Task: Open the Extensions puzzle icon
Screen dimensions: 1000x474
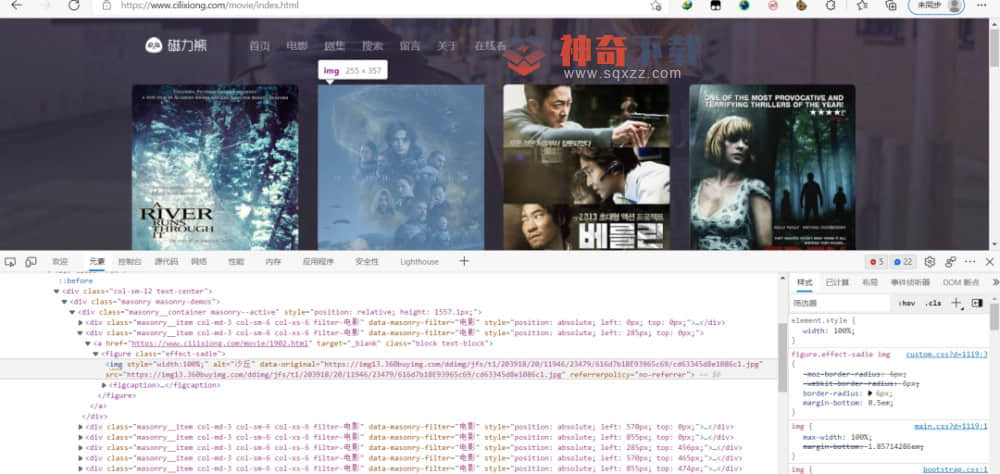Action: pyautogui.click(x=830, y=5)
